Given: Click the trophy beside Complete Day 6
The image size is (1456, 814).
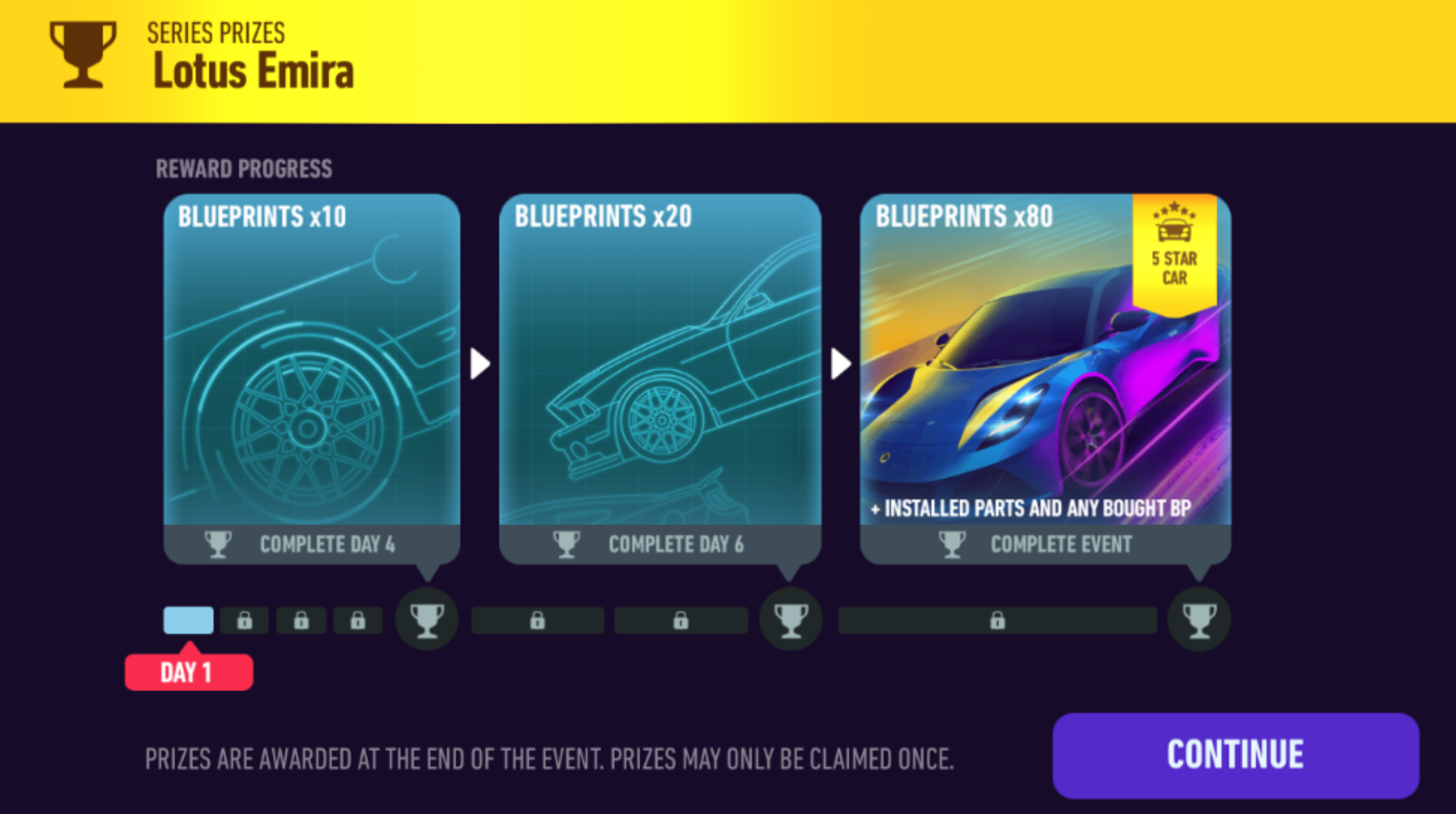Looking at the screenshot, I should pos(566,544).
